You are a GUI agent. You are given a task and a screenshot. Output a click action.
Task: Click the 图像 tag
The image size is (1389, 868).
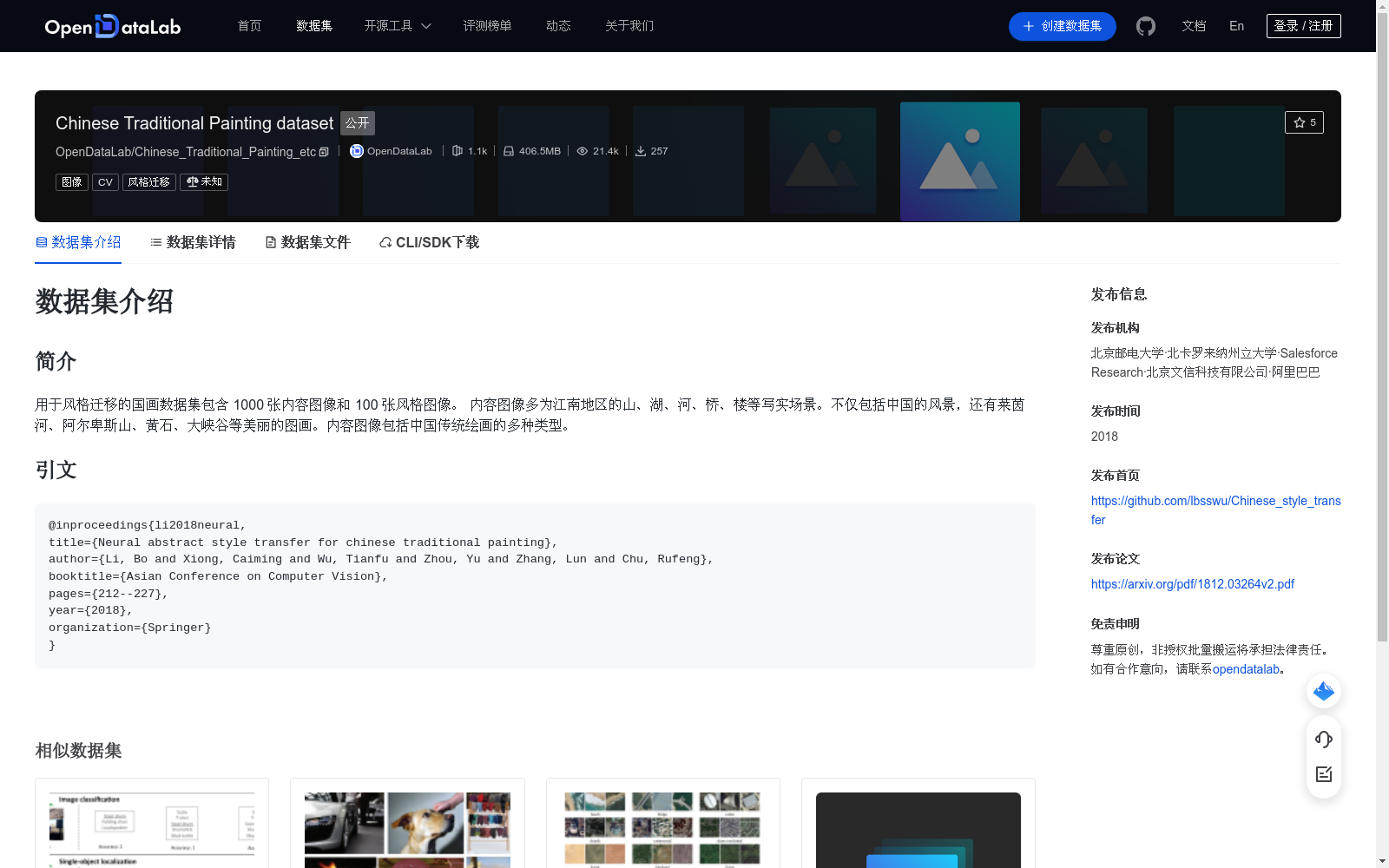[72, 182]
